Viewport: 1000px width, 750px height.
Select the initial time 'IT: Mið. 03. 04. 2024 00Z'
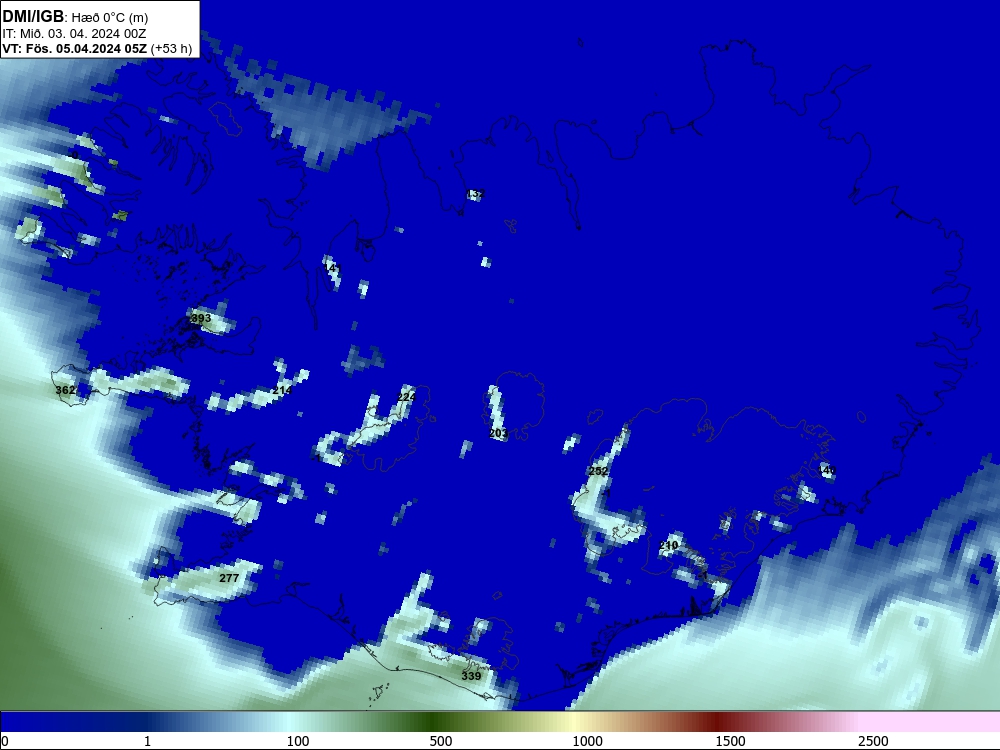[x=74, y=33]
